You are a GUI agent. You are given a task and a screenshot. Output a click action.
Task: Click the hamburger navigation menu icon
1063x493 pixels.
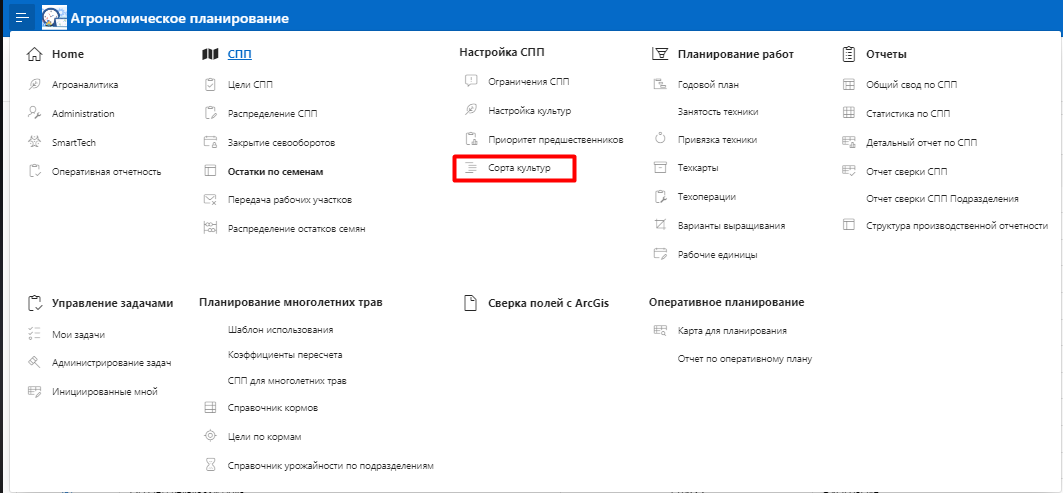pyautogui.click(x=22, y=18)
